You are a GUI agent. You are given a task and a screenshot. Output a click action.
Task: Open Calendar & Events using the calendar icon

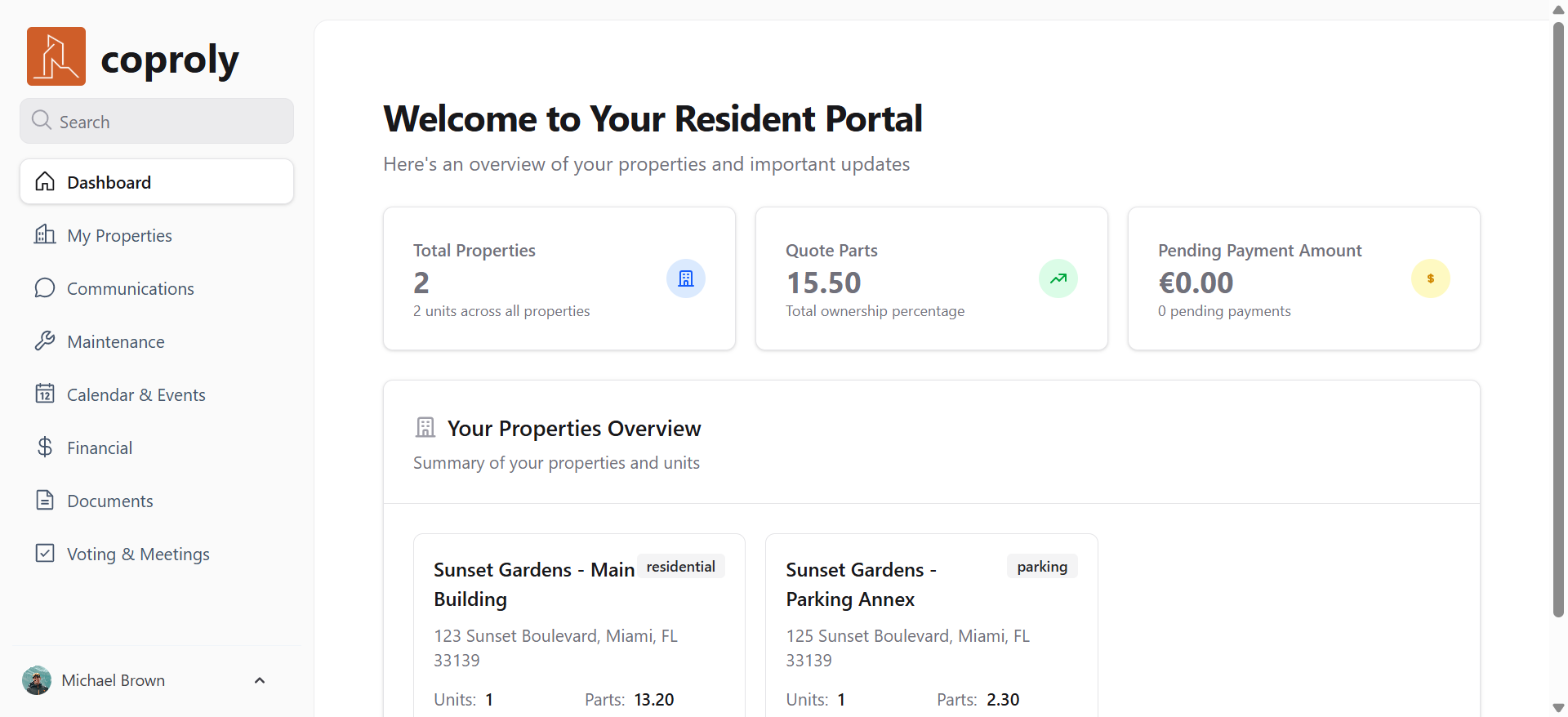(45, 394)
